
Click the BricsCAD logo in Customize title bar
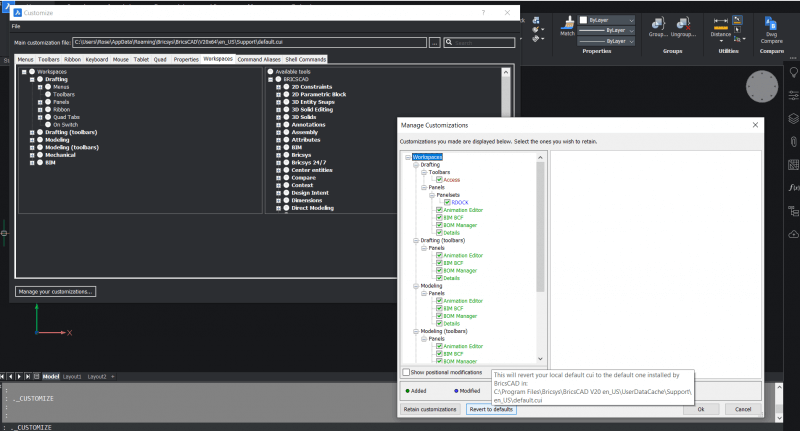pyautogui.click(x=17, y=12)
